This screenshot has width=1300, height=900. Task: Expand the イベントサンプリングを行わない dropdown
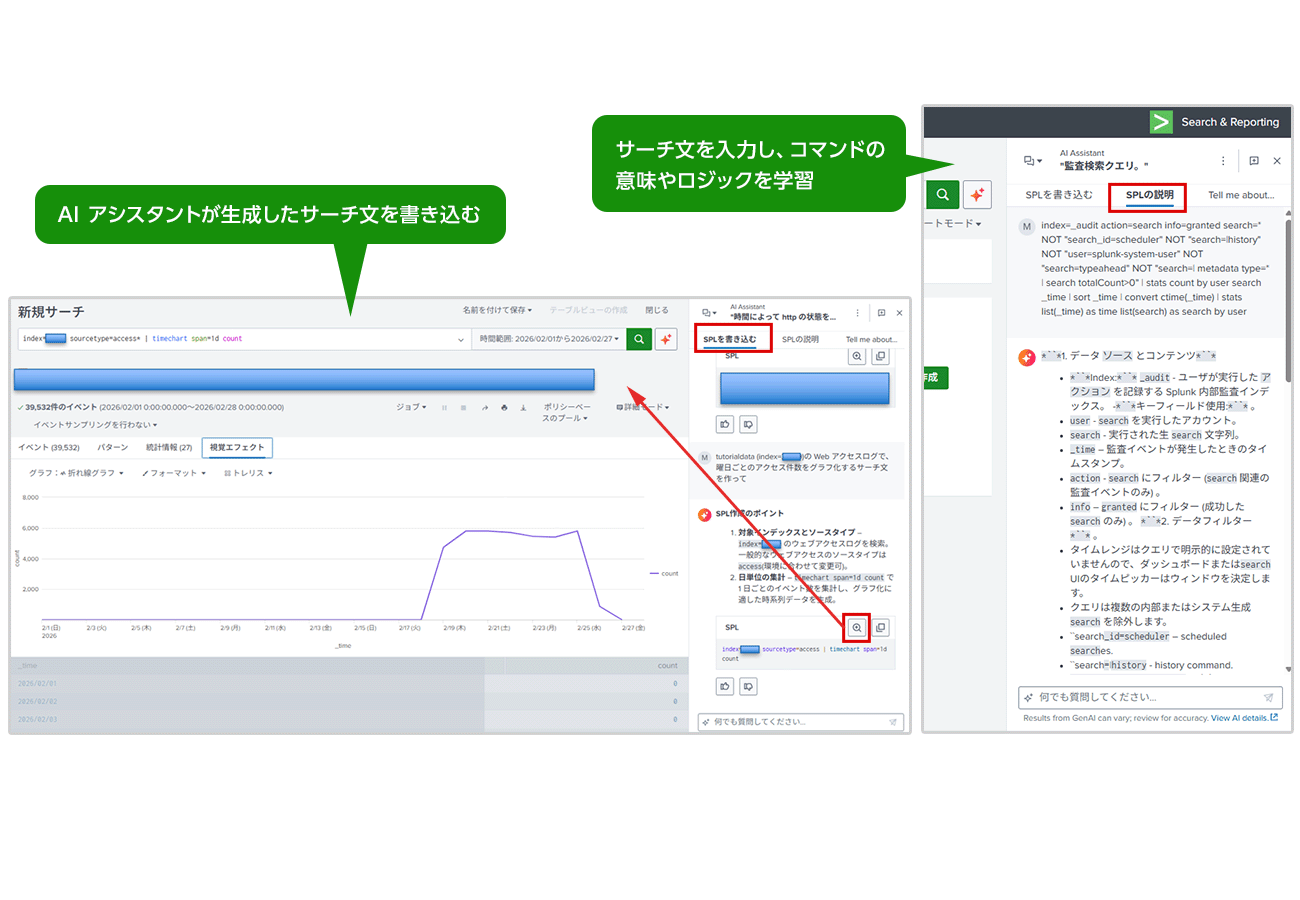click(x=95, y=425)
